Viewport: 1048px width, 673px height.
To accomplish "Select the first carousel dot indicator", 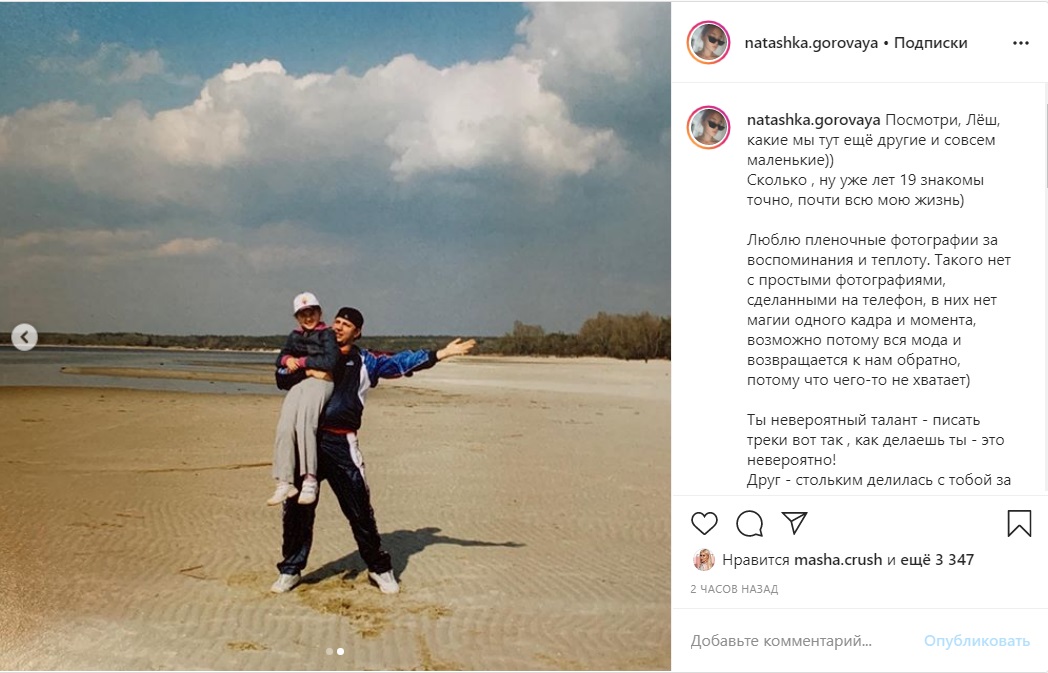I will coord(330,651).
